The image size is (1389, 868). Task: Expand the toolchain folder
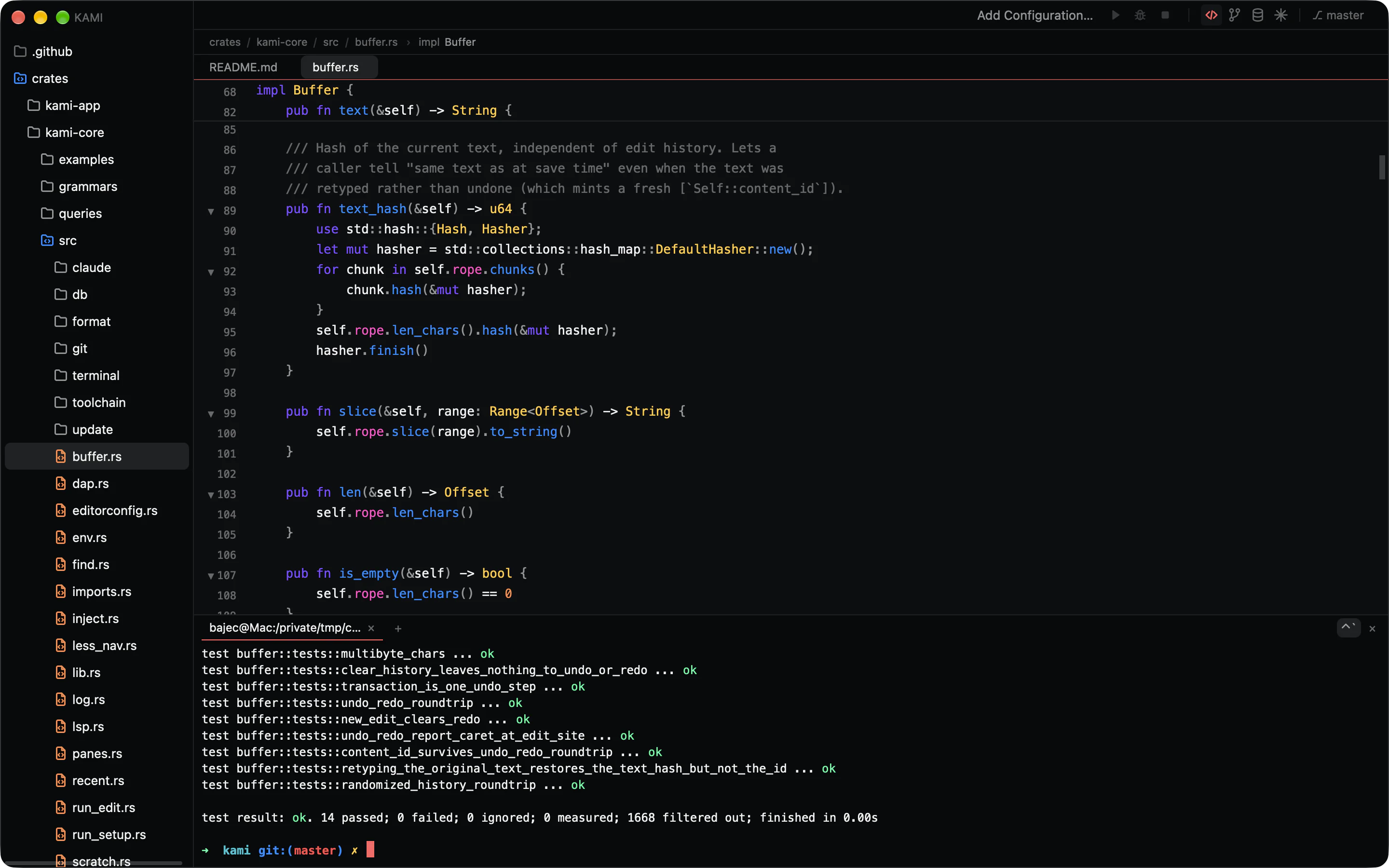pos(96,402)
